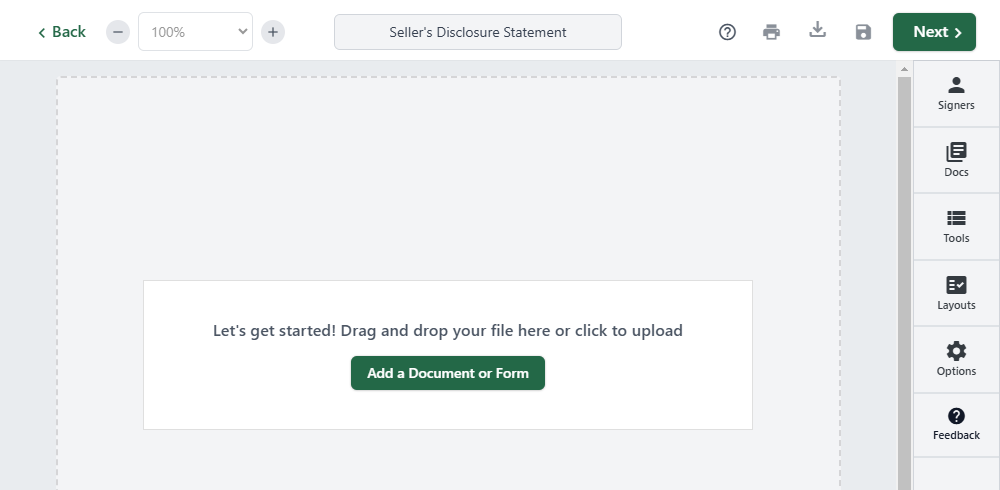
Task: Open the Docs panel
Action: 956,160
